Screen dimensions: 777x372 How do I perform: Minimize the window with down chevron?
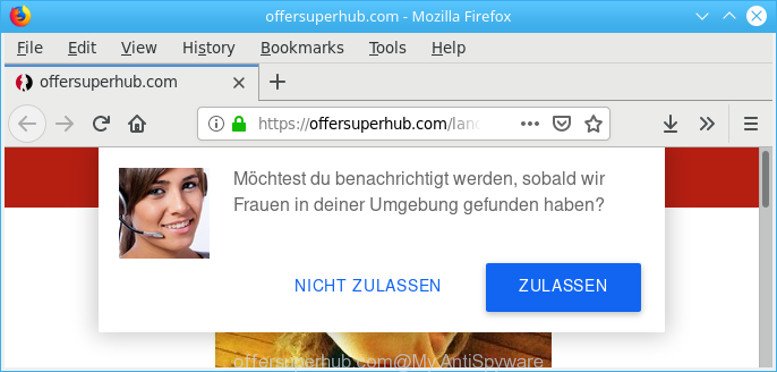[x=702, y=16]
